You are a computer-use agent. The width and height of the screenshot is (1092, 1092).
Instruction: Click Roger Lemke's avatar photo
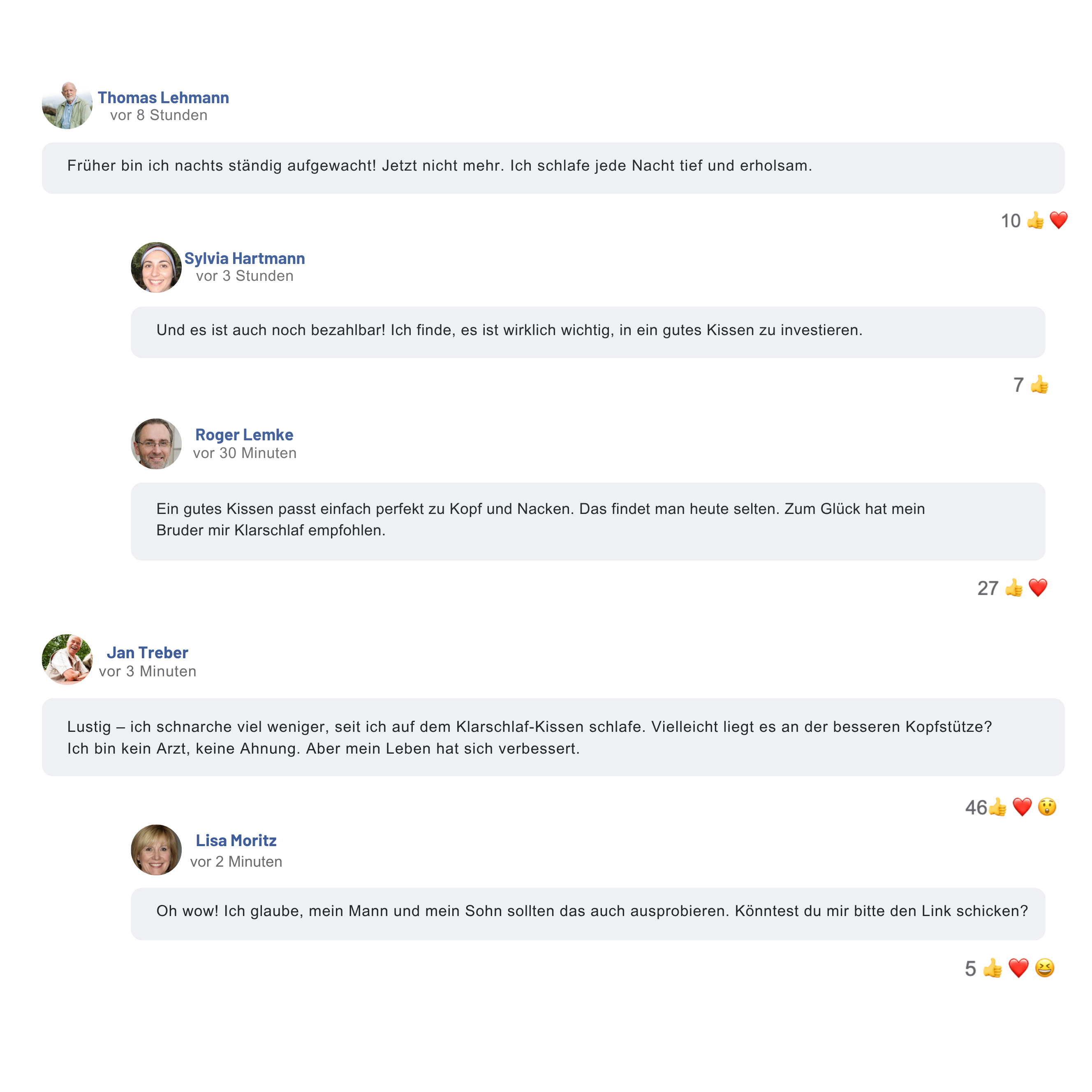point(157,444)
